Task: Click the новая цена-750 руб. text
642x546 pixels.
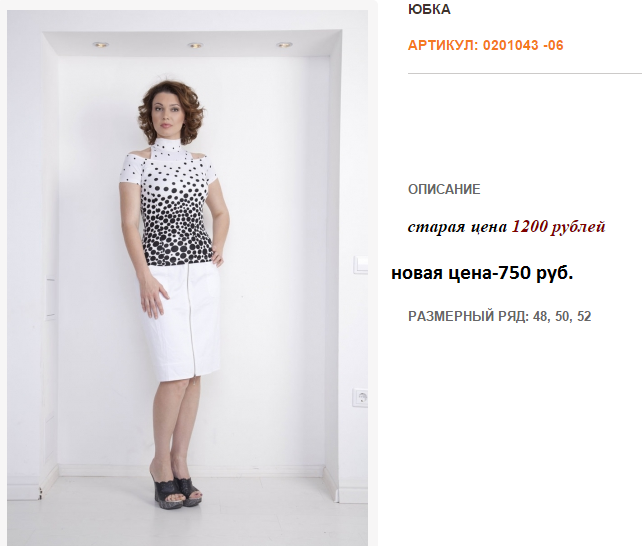Action: pyautogui.click(x=482, y=273)
